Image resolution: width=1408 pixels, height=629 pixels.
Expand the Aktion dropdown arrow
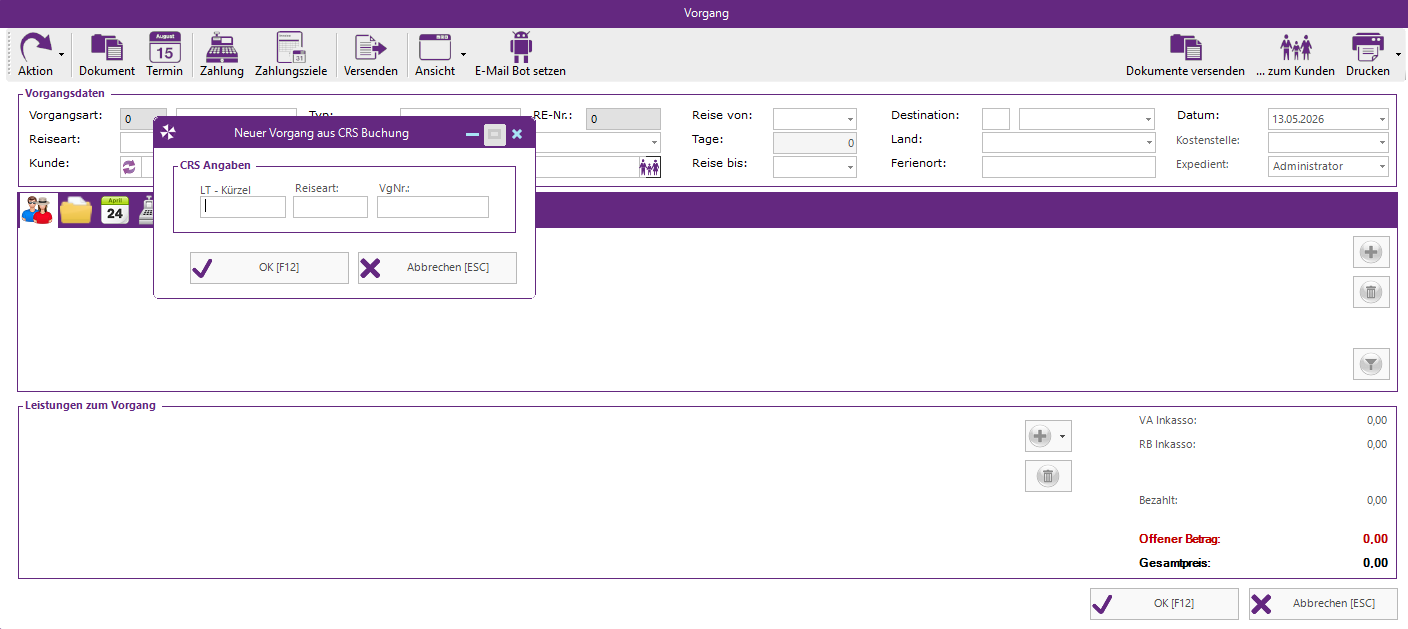tap(62, 54)
